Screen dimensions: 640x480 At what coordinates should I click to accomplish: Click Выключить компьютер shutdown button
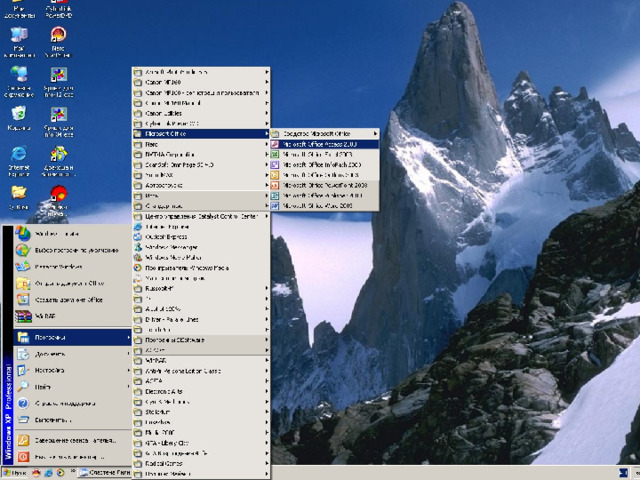click(72, 457)
